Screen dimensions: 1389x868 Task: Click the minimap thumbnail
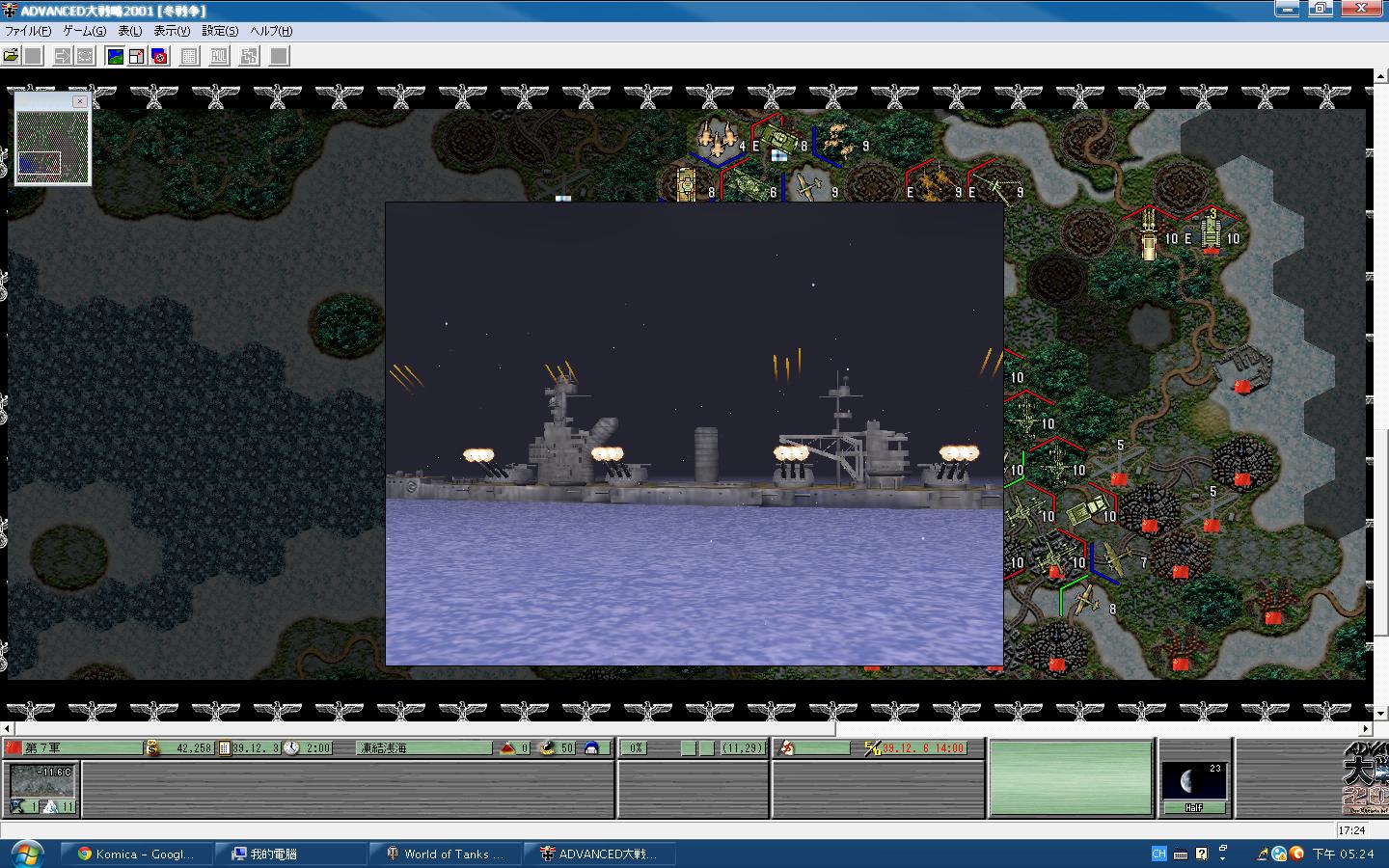(53, 142)
